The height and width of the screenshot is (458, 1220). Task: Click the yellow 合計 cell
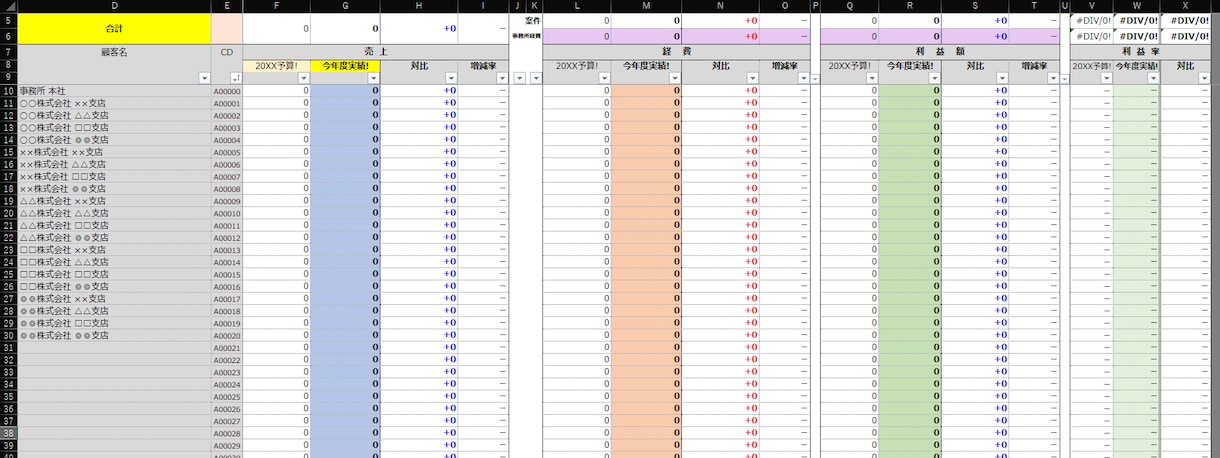[115, 29]
